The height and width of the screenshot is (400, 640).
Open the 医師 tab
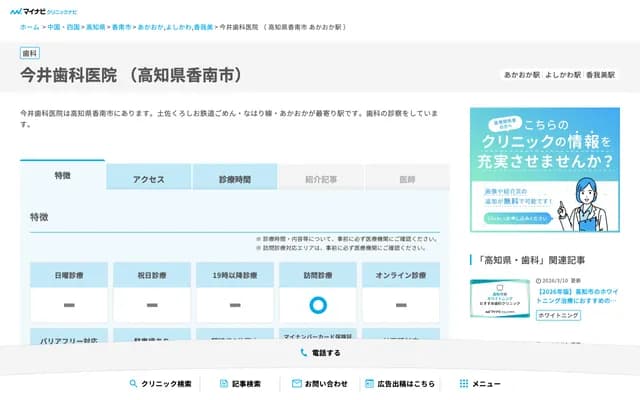pos(407,179)
